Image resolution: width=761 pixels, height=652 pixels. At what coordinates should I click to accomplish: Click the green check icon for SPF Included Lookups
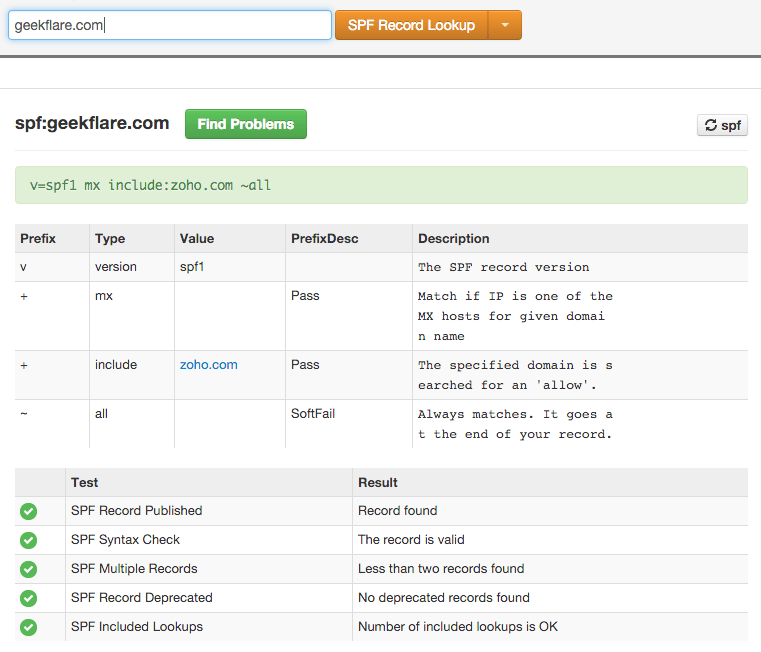coord(28,627)
